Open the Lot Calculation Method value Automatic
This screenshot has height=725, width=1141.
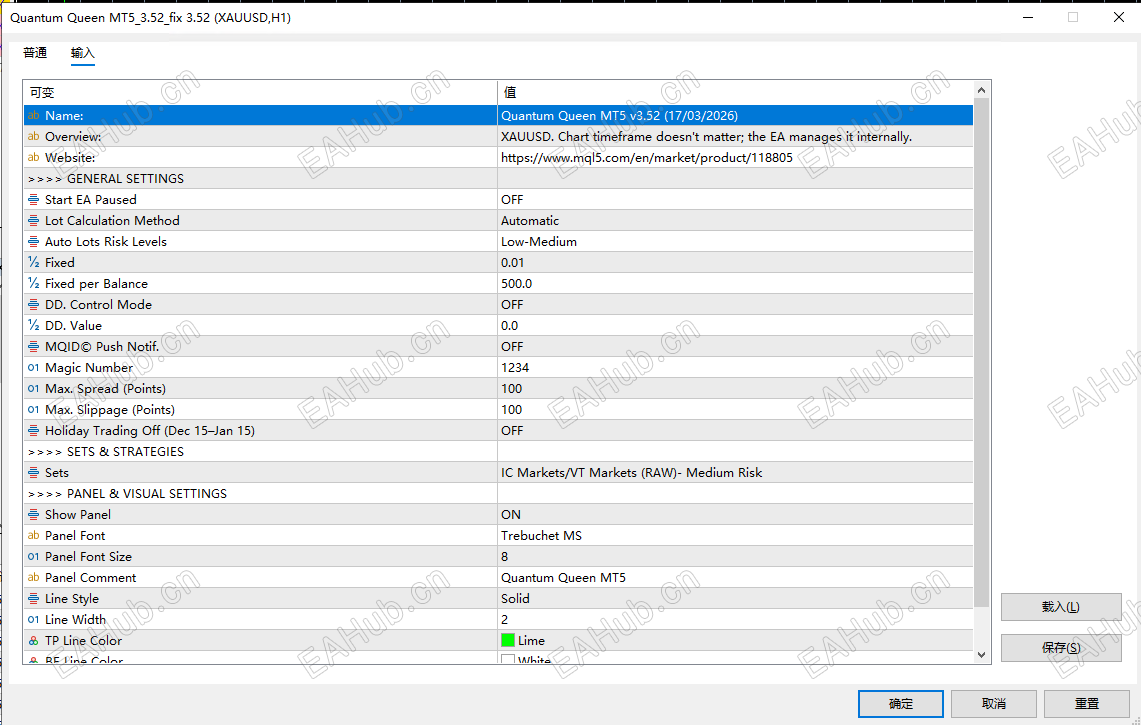735,221
